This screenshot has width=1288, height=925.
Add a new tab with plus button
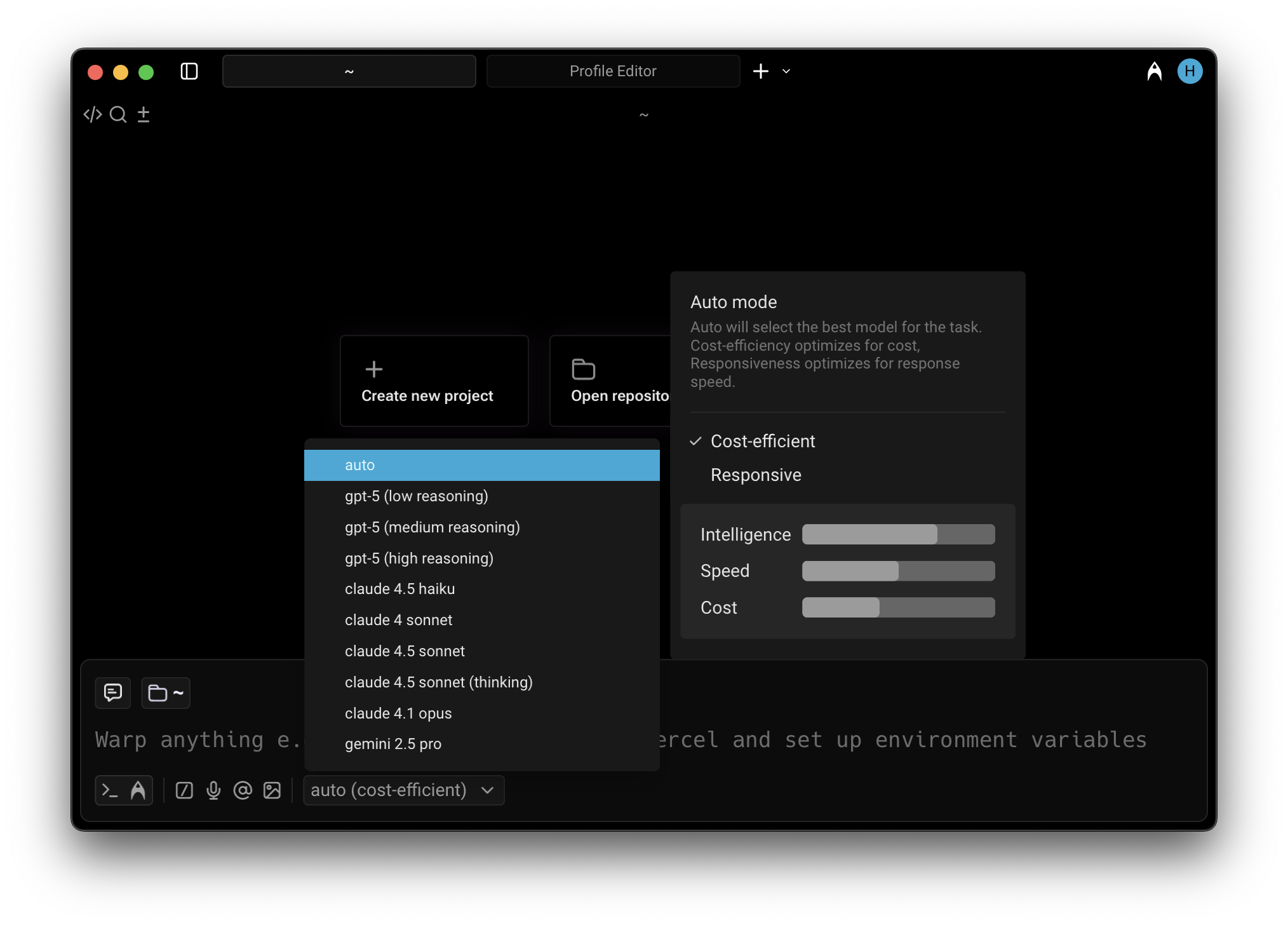761,71
